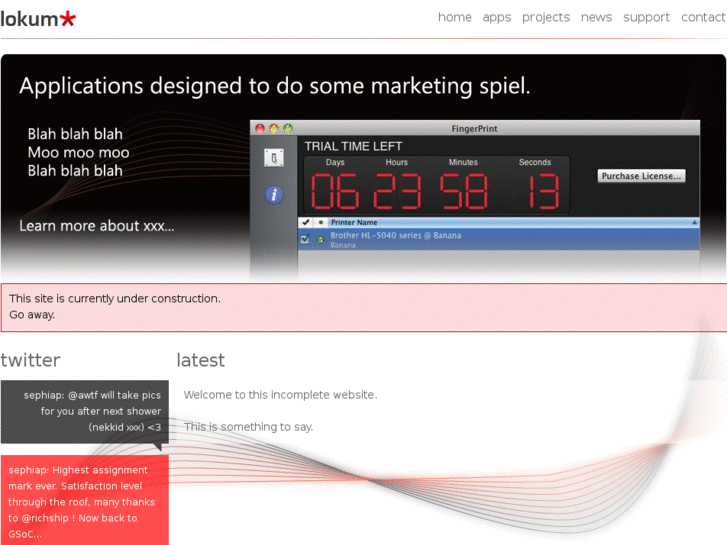The image size is (727, 545).
Task: Click the gray tweet mentioning @awtf
Action: pyautogui.click(x=84, y=412)
